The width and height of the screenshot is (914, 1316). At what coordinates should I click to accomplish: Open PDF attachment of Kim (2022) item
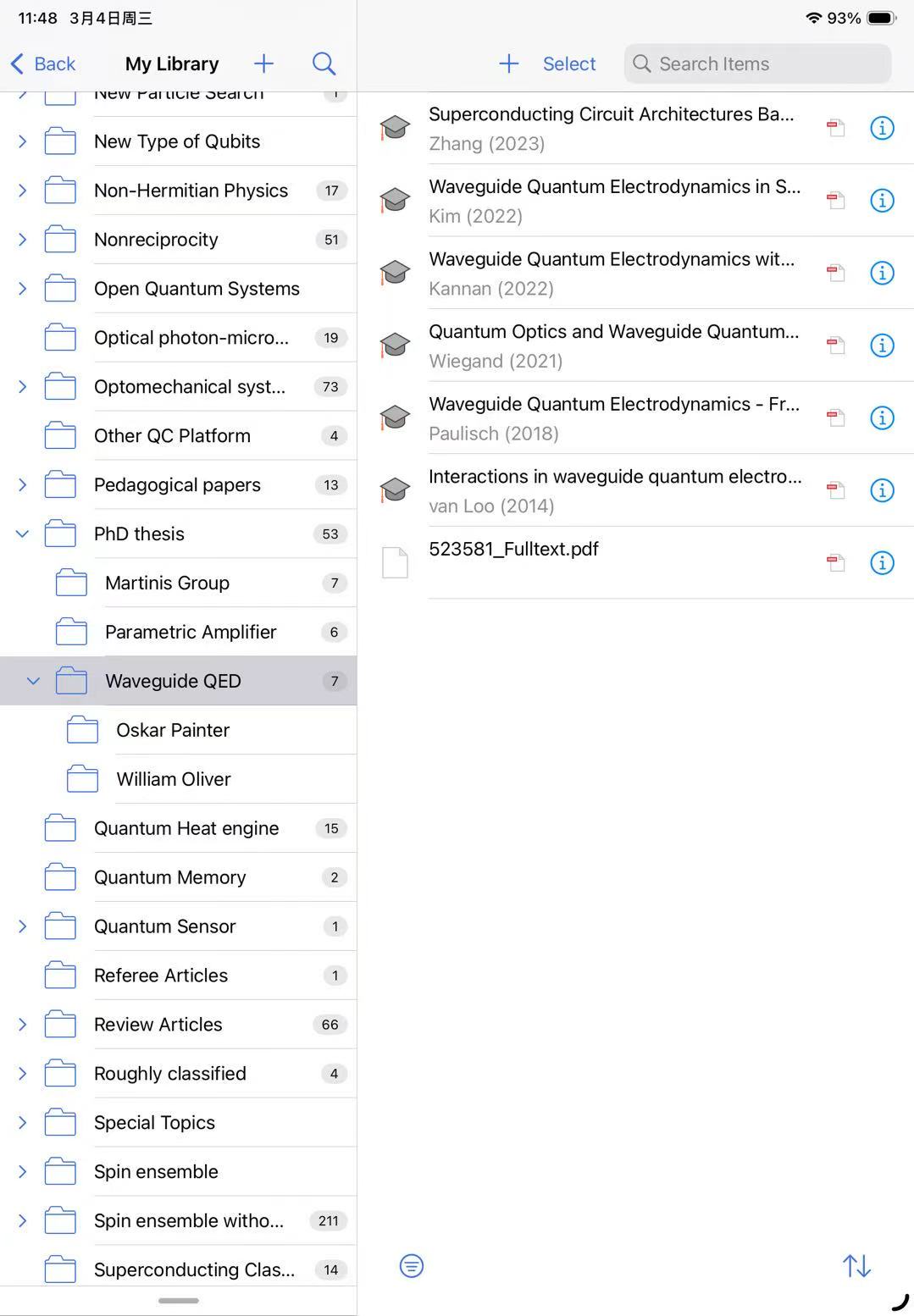[x=836, y=201]
